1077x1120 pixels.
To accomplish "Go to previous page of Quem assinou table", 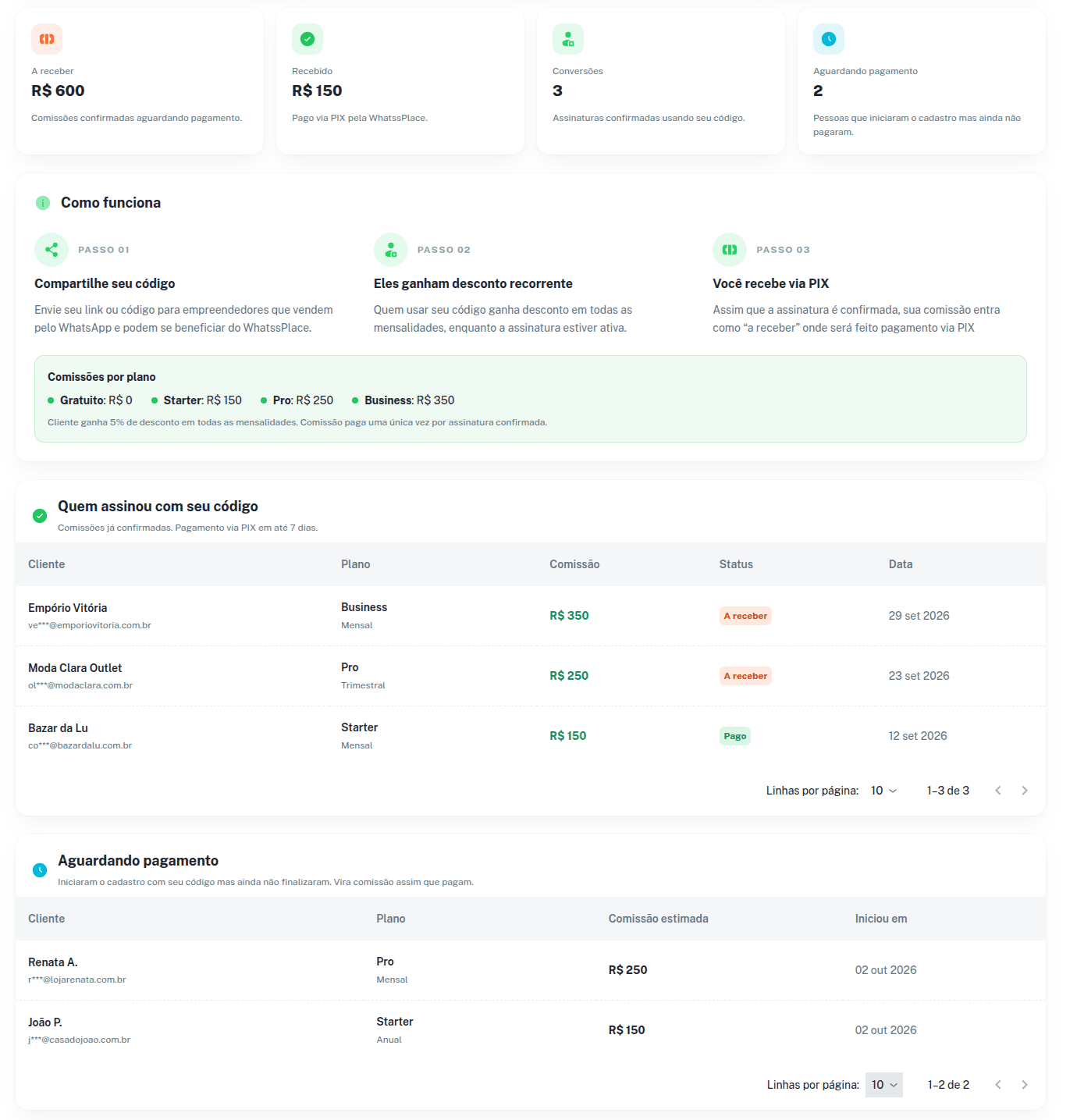I will (998, 791).
